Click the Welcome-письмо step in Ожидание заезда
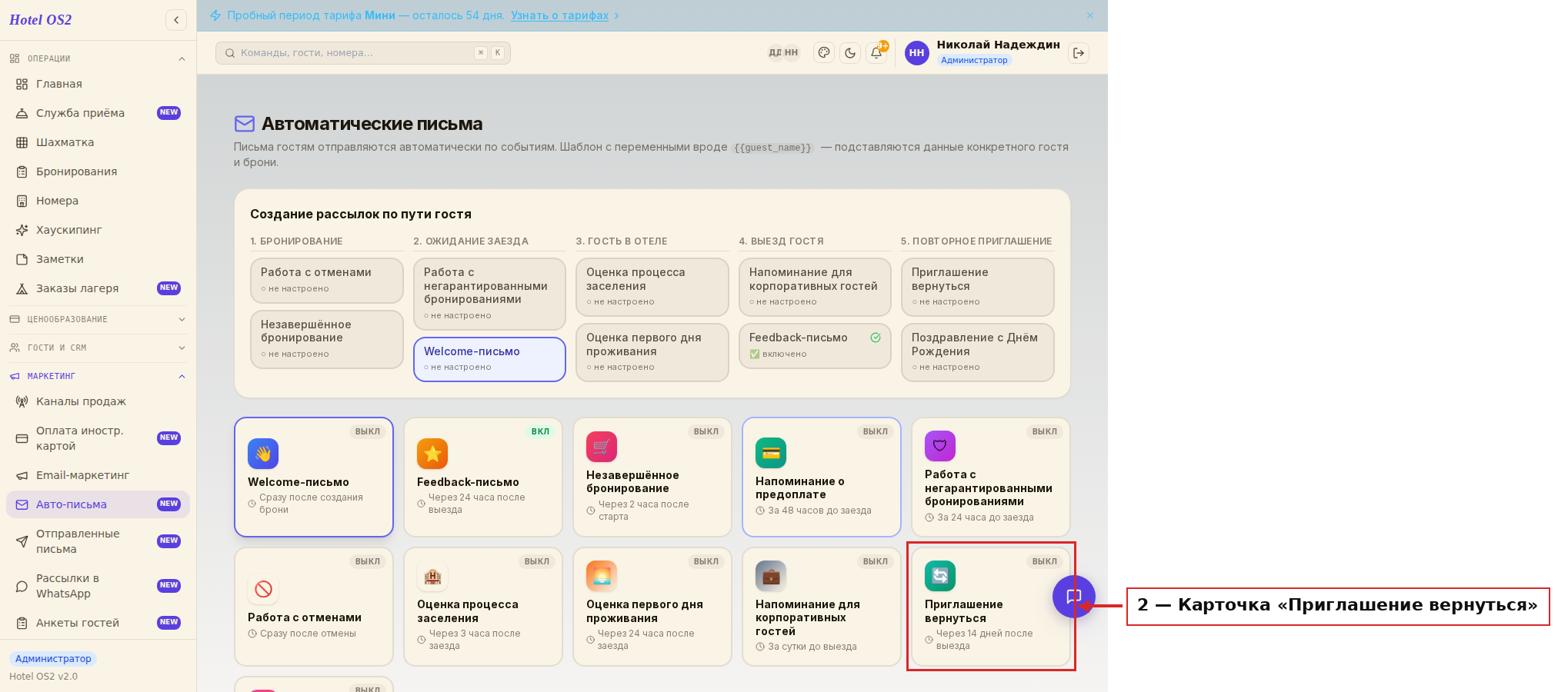The image size is (1568, 692). [x=489, y=359]
